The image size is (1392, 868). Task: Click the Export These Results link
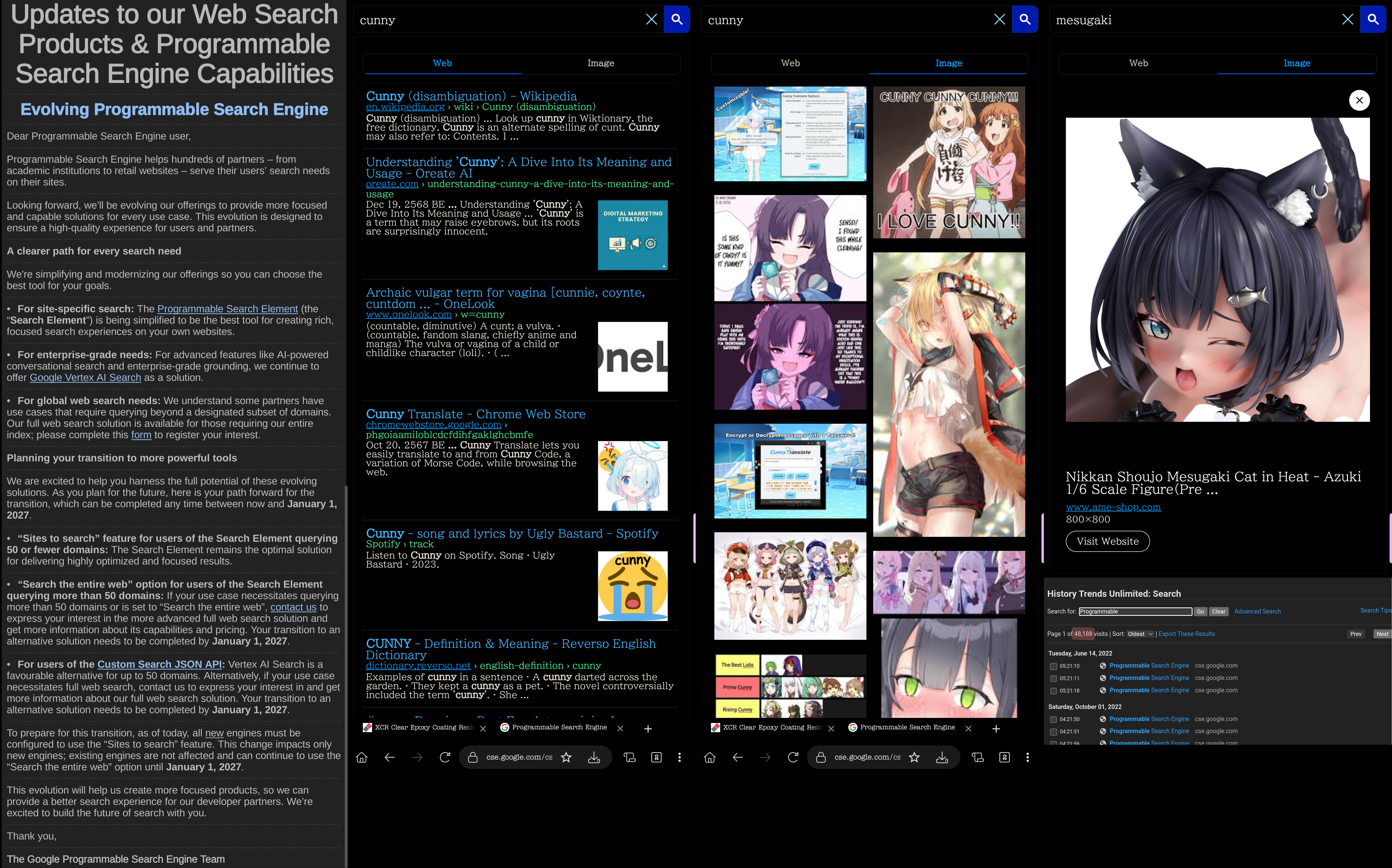(1186, 634)
